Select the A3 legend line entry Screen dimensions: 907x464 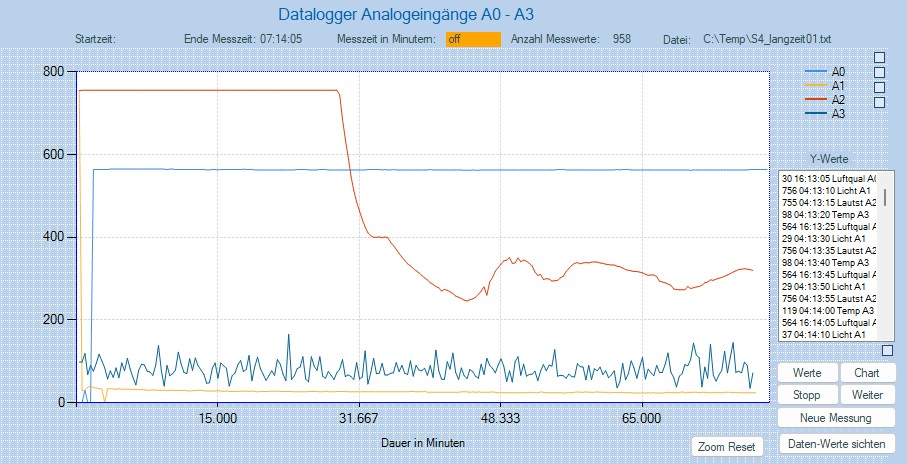point(824,114)
